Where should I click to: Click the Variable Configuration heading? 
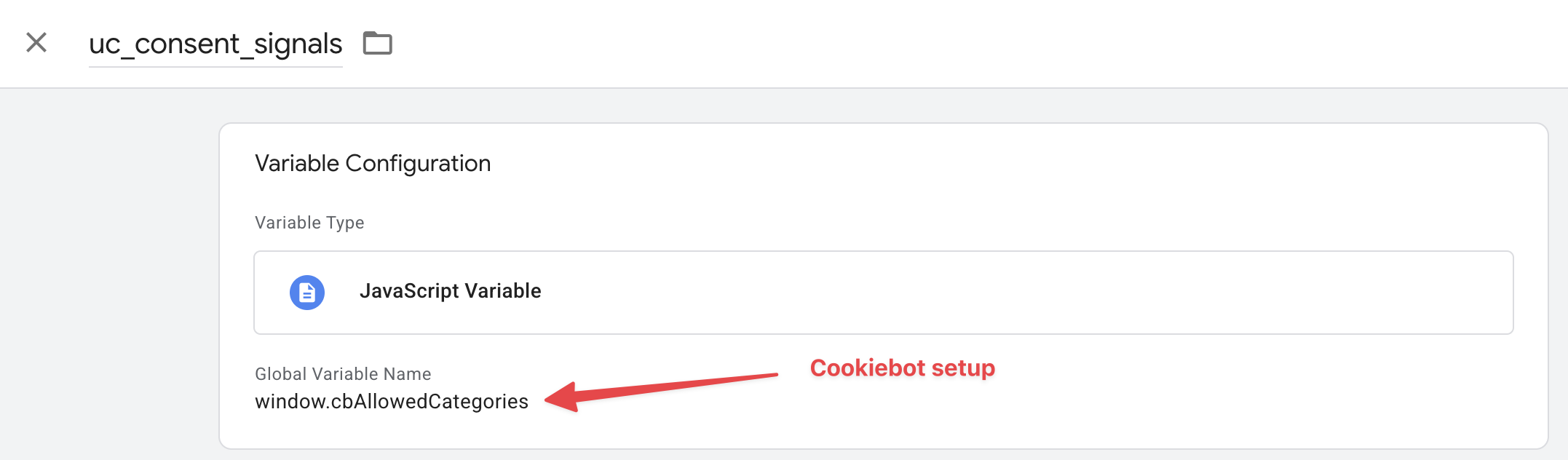click(373, 164)
